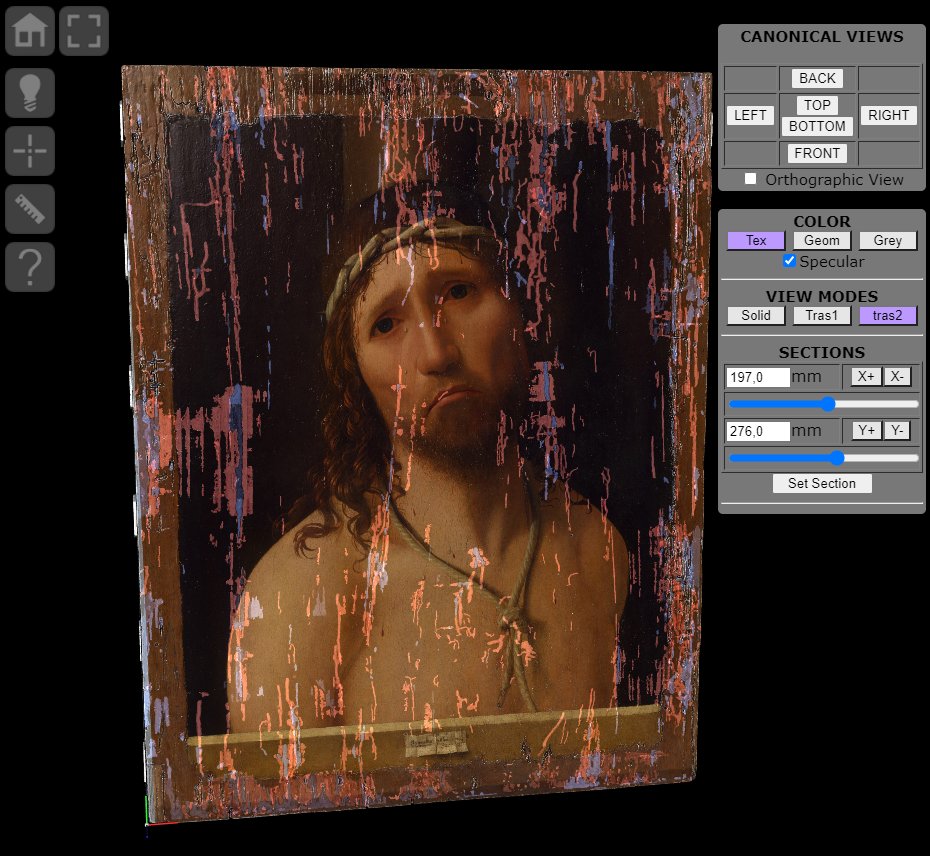
Task: Select the ruler measurement tool
Action: (x=30, y=209)
